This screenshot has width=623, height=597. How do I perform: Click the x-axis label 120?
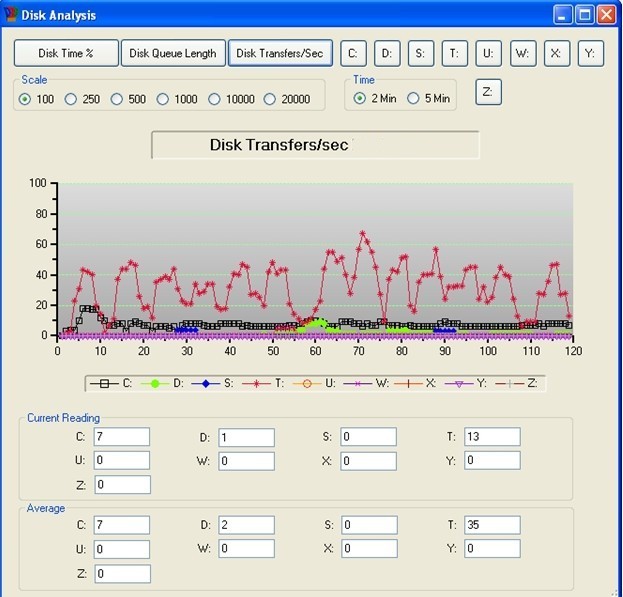click(573, 351)
